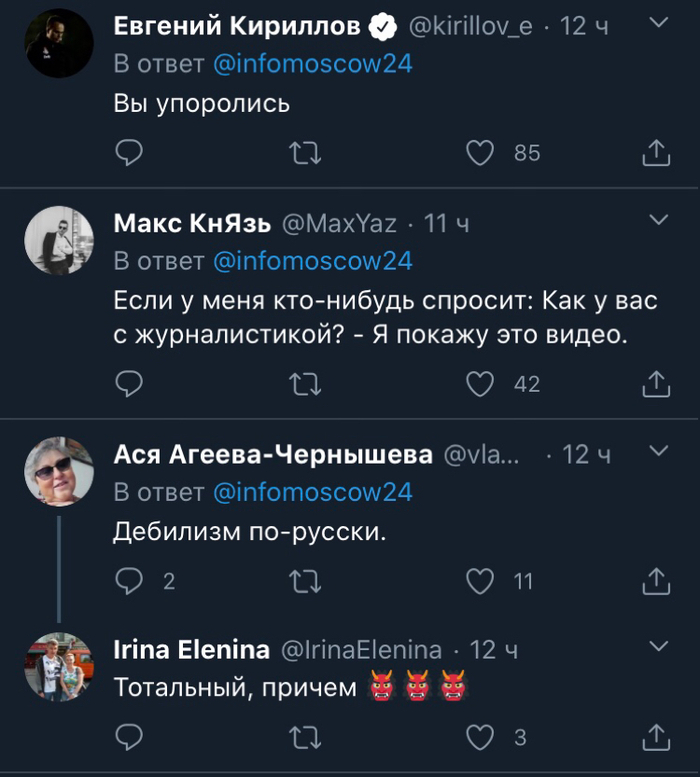The width and height of the screenshot is (700, 777).
Task: Open Ася Агеева-Чернышева's profile picture
Action: pos(59,471)
